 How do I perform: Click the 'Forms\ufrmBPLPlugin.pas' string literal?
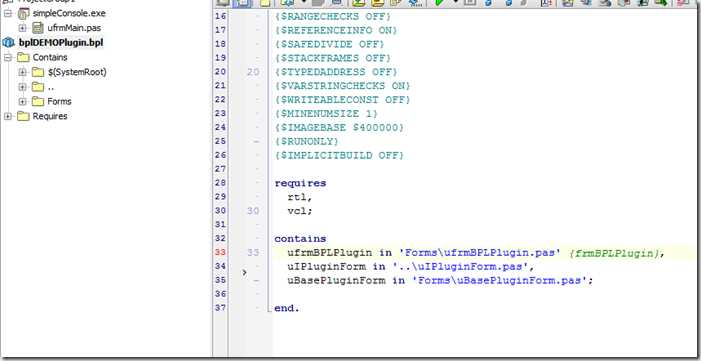click(x=480, y=253)
